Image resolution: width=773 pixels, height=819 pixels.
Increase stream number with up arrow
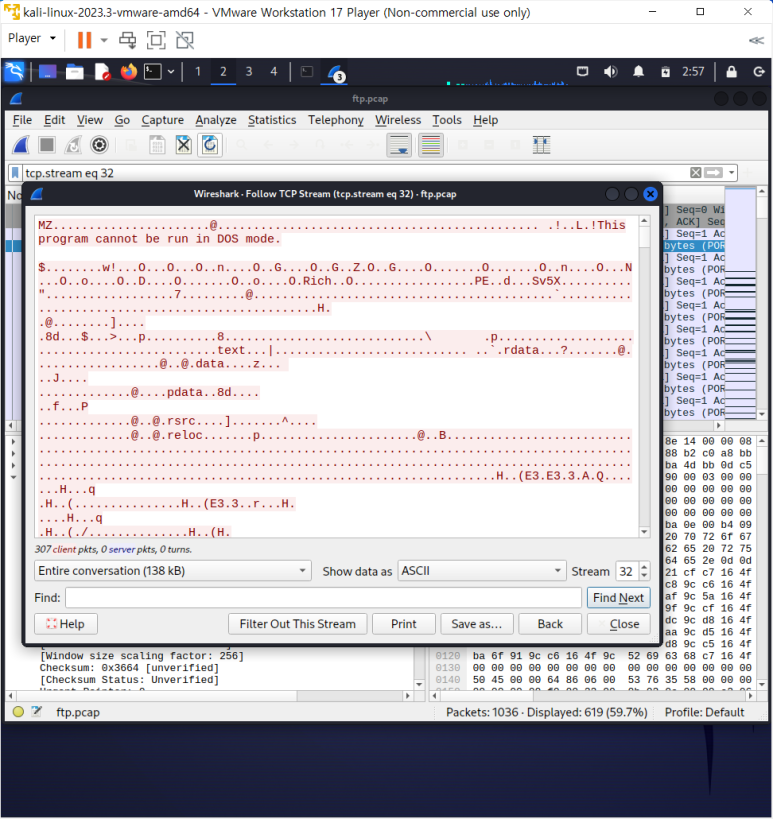coord(644,566)
